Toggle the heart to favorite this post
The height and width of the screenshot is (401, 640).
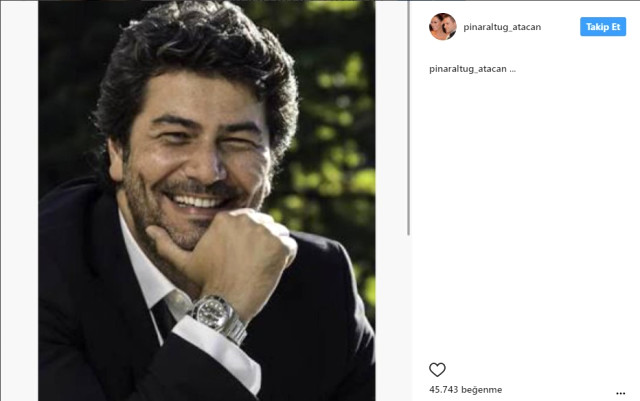click(x=437, y=370)
